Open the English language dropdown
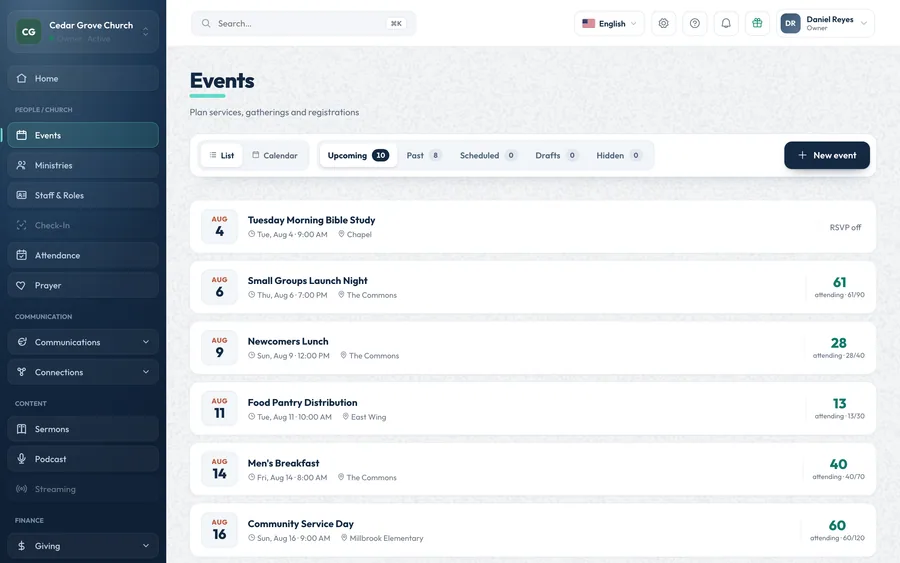900x563 pixels. [609, 24]
